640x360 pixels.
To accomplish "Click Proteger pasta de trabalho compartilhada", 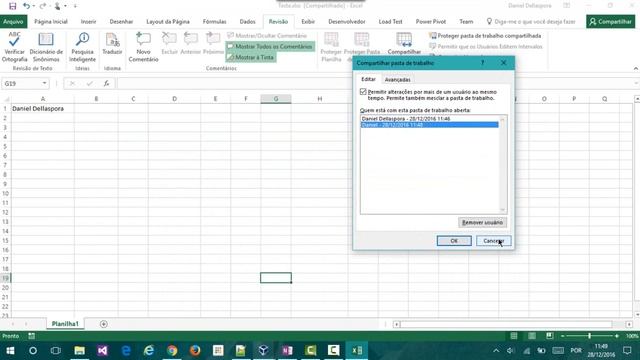I will pyautogui.click(x=485, y=36).
